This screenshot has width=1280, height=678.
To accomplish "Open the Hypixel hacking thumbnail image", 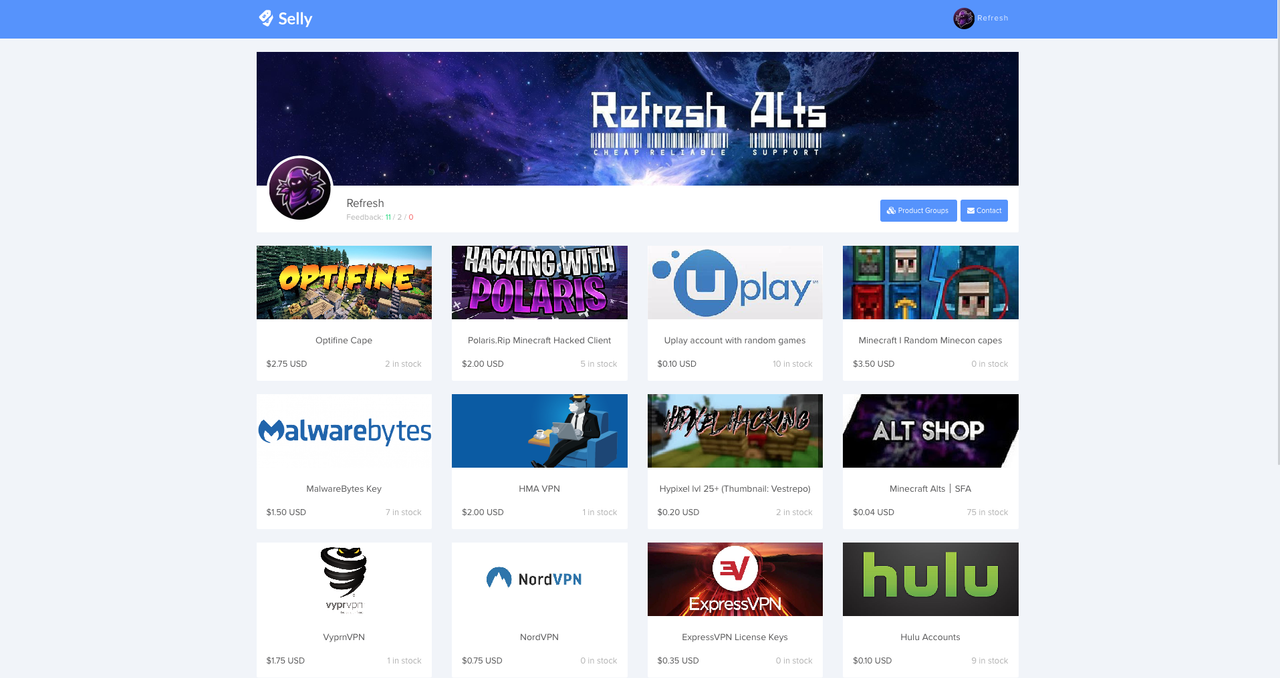I will tap(735, 431).
